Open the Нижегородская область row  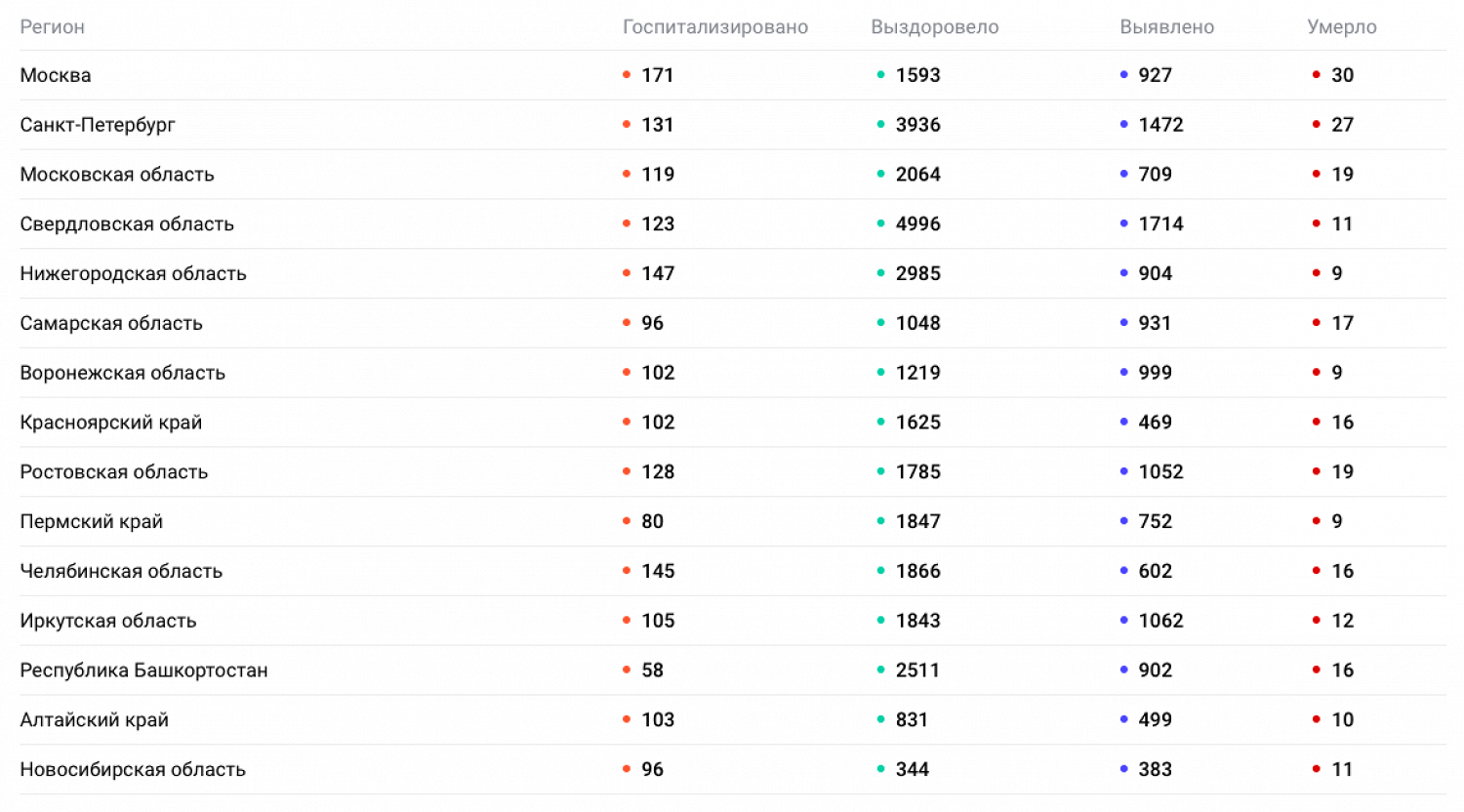pyautogui.click(x=133, y=274)
